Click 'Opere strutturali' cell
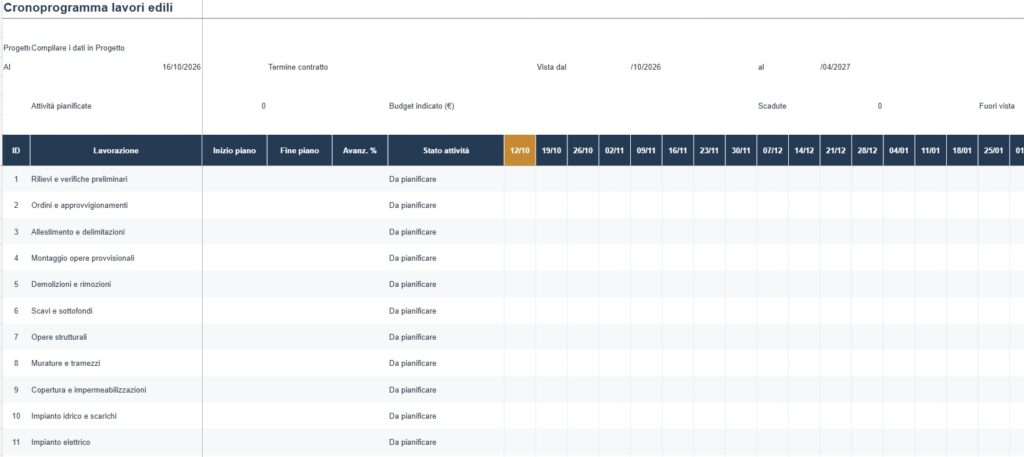This screenshot has height=457, width=1024. [x=116, y=337]
